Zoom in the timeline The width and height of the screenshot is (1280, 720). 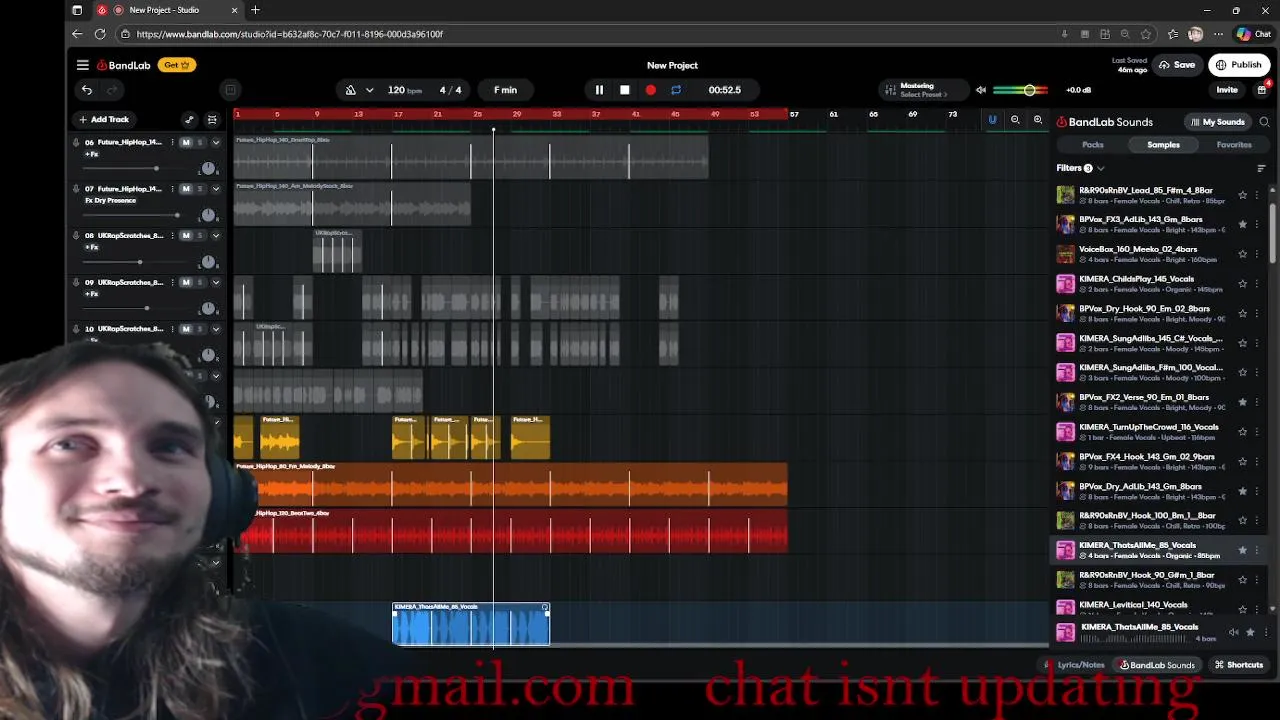[x=1038, y=120]
